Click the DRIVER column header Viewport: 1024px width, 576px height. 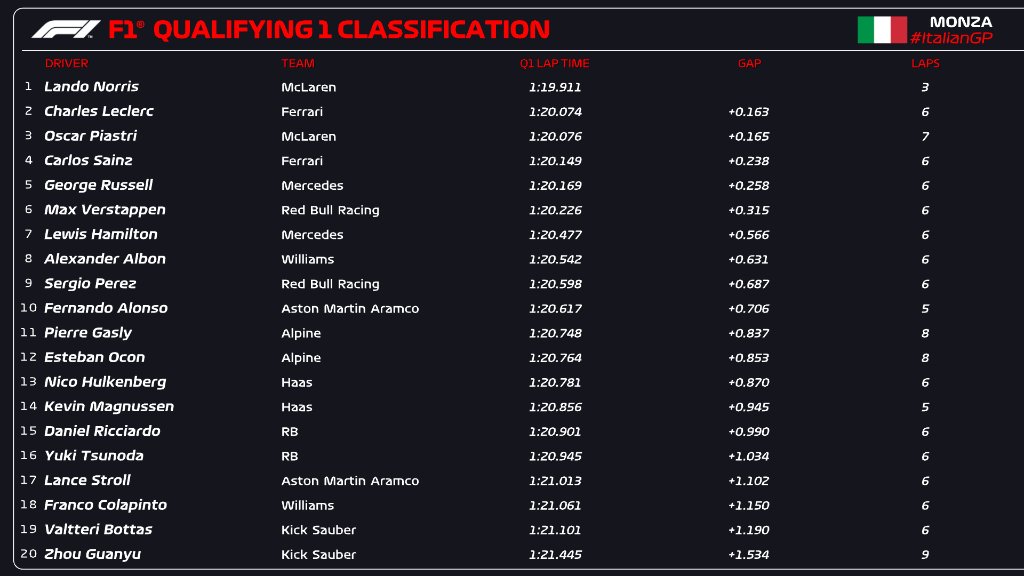pos(67,63)
